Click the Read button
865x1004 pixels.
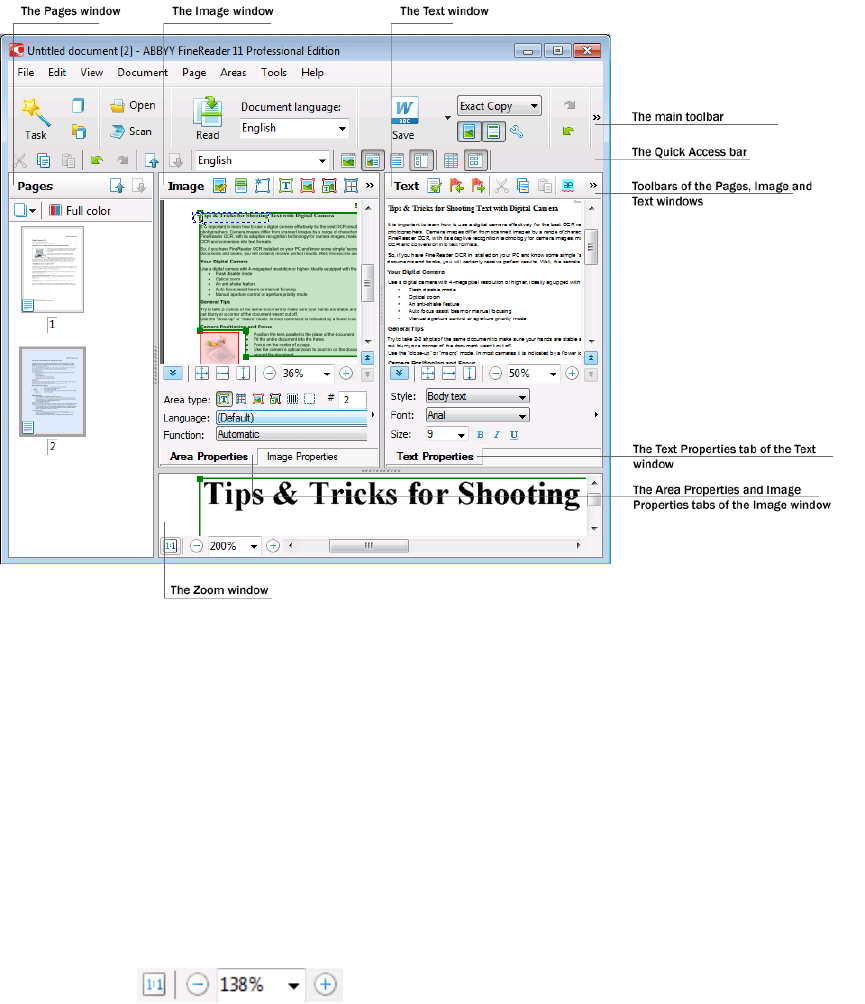click(207, 118)
